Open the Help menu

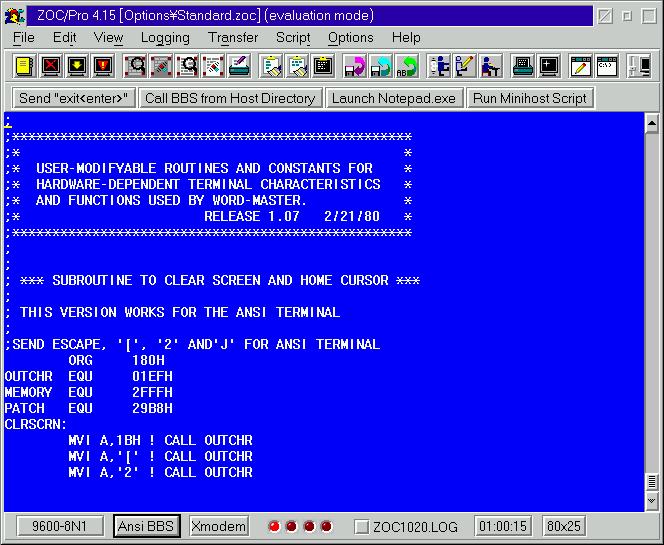406,38
